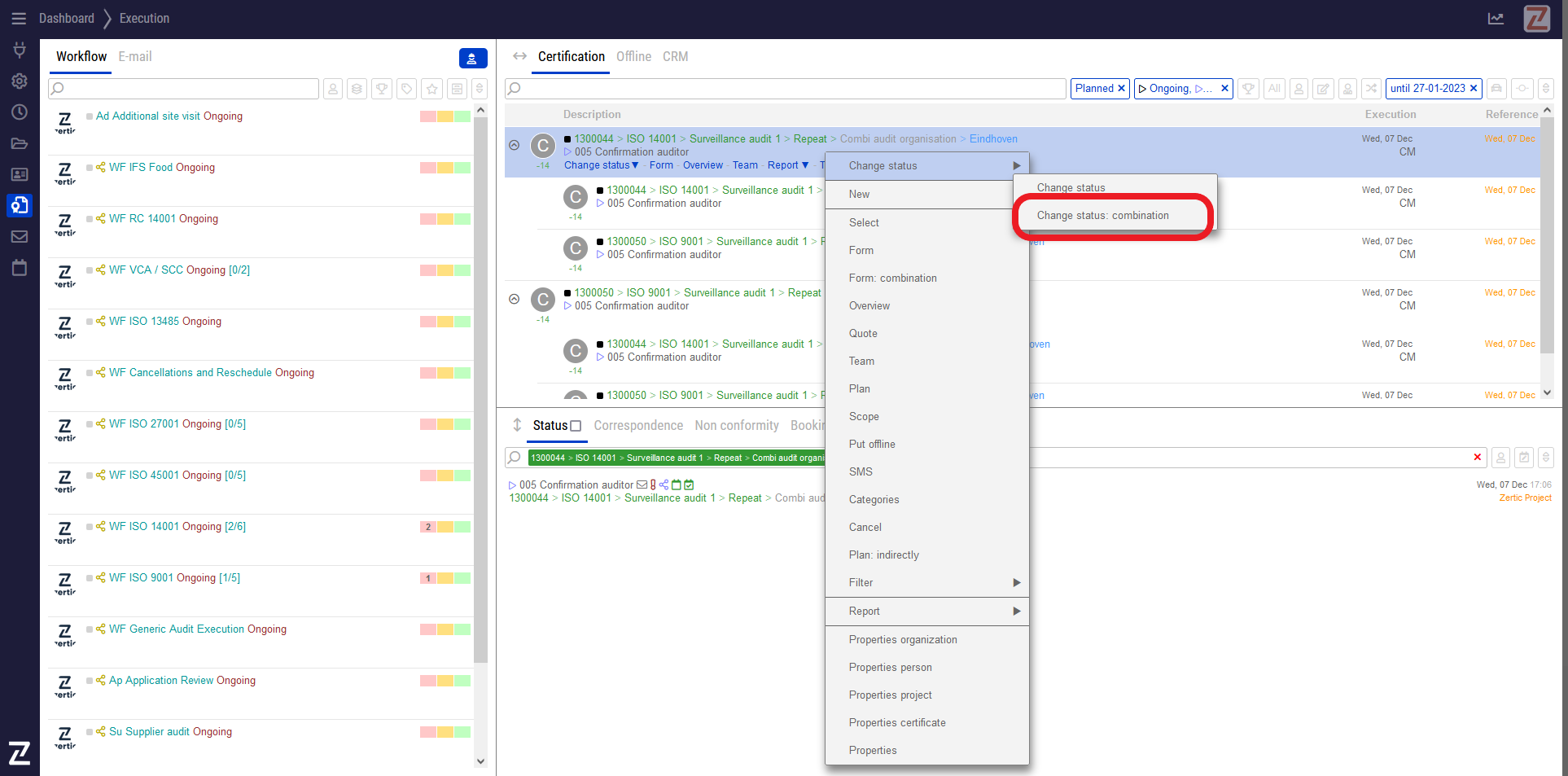Expand the Report submenu in context menu

coord(926,612)
